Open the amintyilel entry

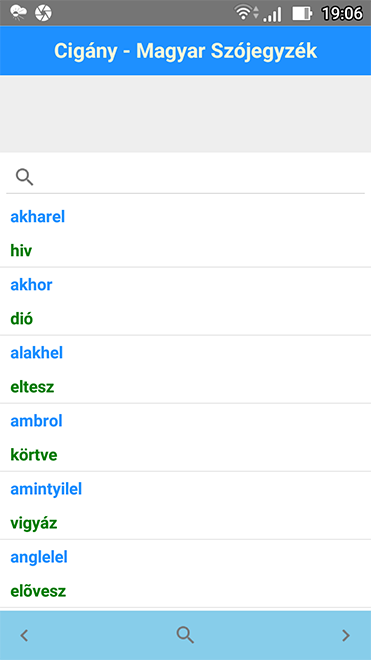pyautogui.click(x=185, y=506)
